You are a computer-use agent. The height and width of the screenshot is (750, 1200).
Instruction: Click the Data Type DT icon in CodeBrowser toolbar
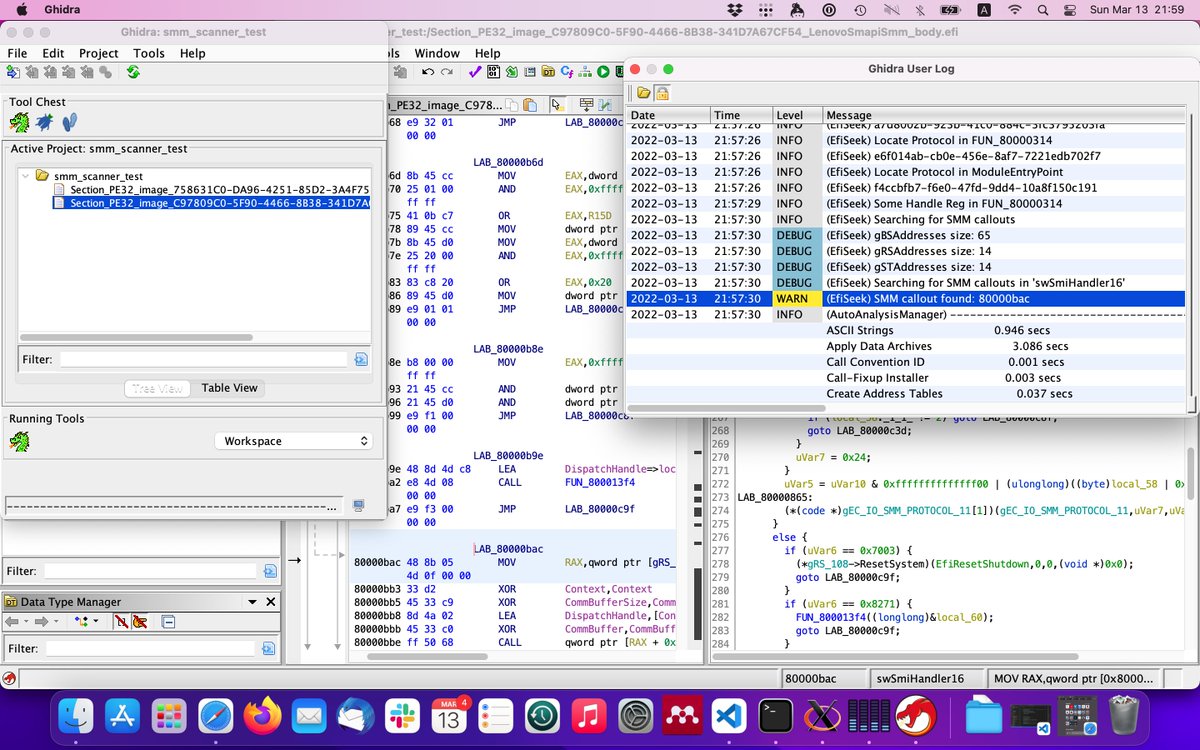point(548,72)
